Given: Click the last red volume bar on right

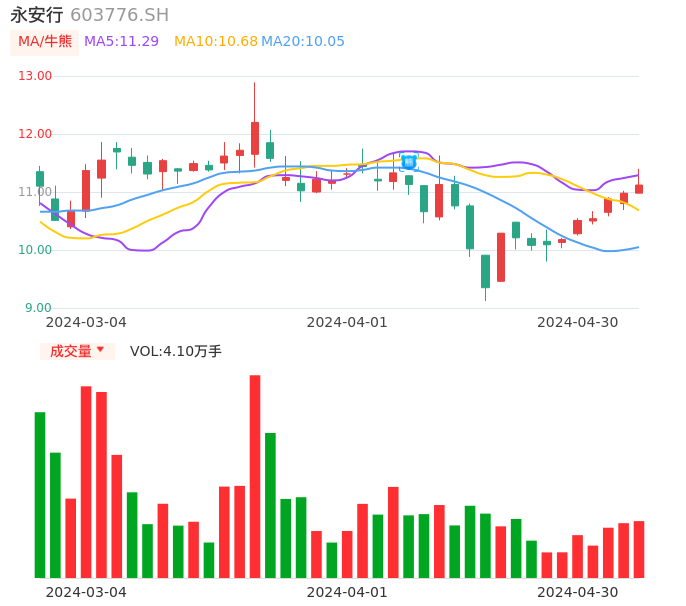Looking at the screenshot, I should click(x=639, y=549).
